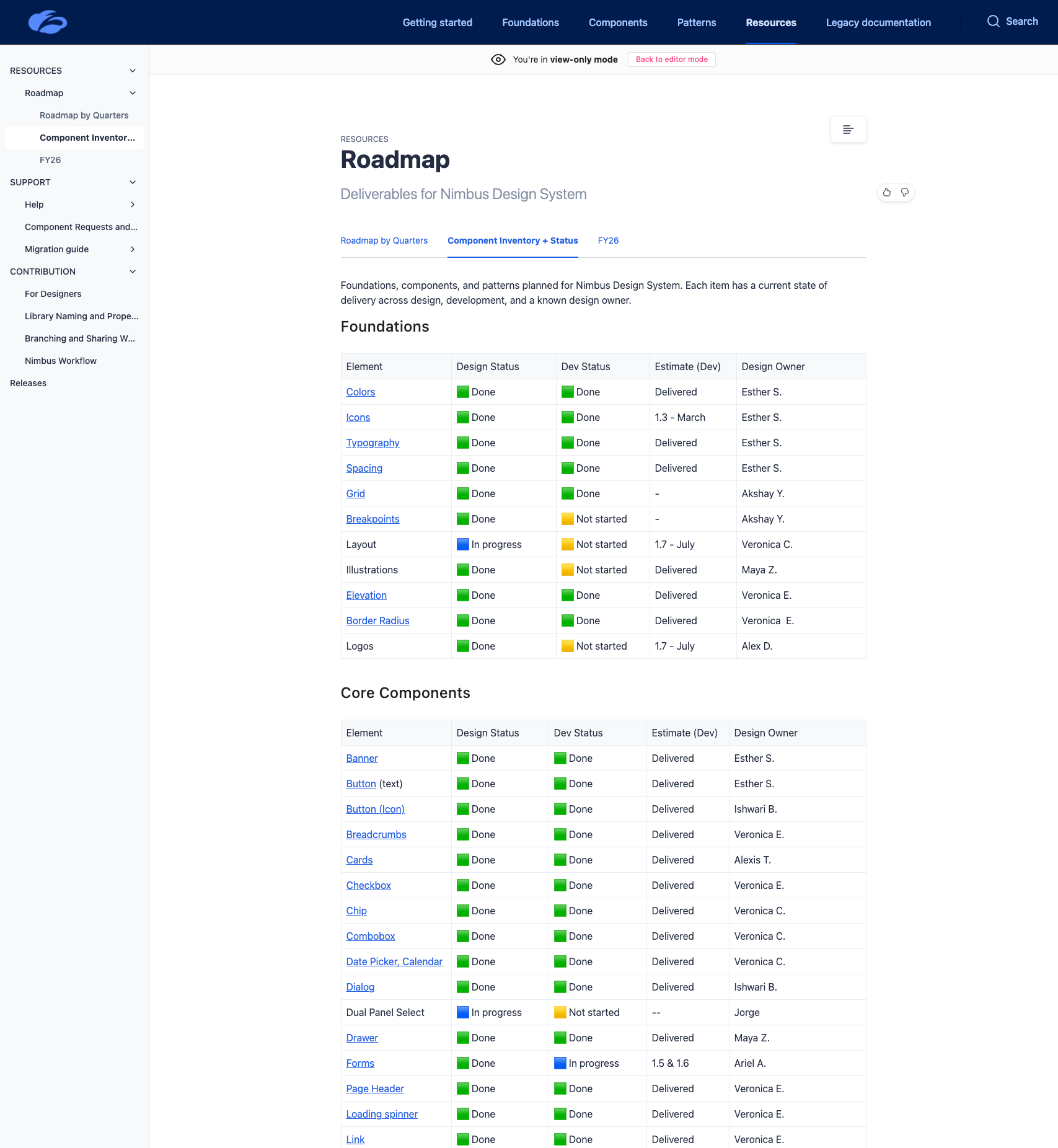
Task: Click the Back to editor mode button
Action: [x=671, y=60]
